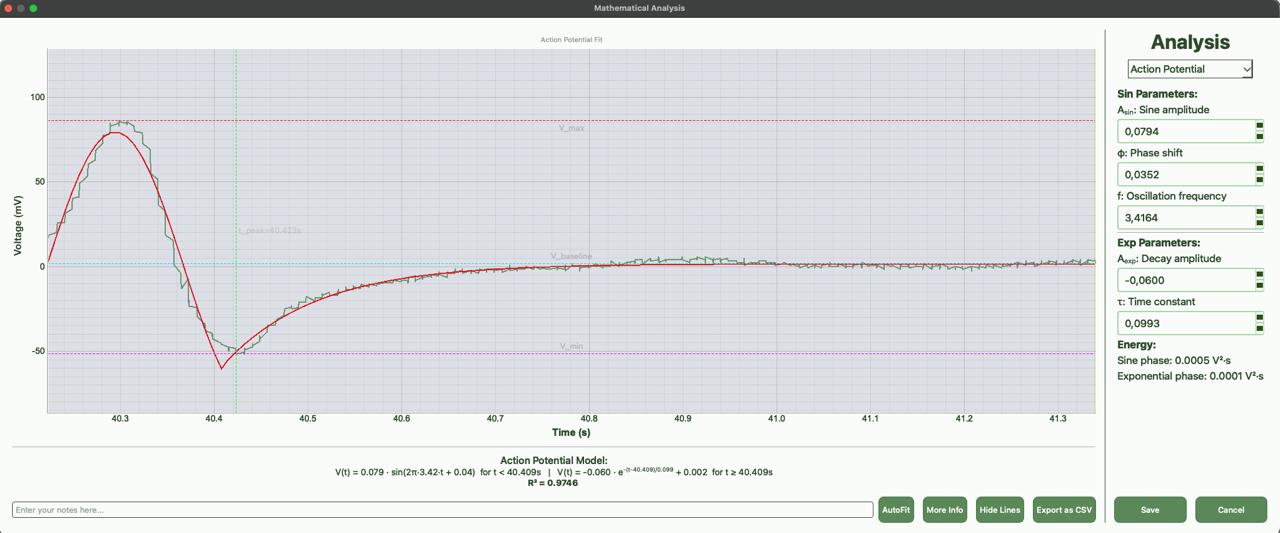1280x533 pixels.
Task: Click the Sine phase energy readout
Action: click(1175, 360)
